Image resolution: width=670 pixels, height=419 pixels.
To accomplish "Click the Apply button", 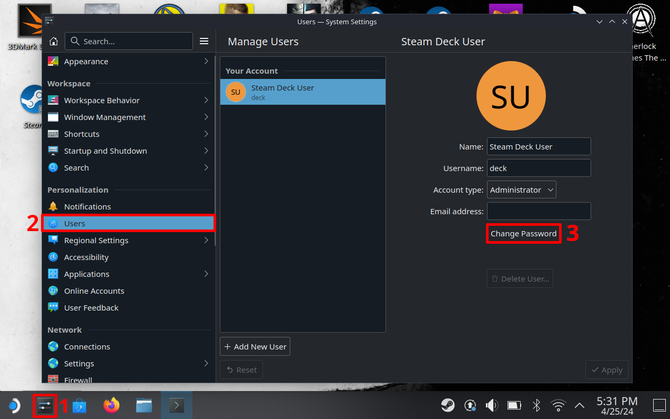I will click(x=607, y=370).
